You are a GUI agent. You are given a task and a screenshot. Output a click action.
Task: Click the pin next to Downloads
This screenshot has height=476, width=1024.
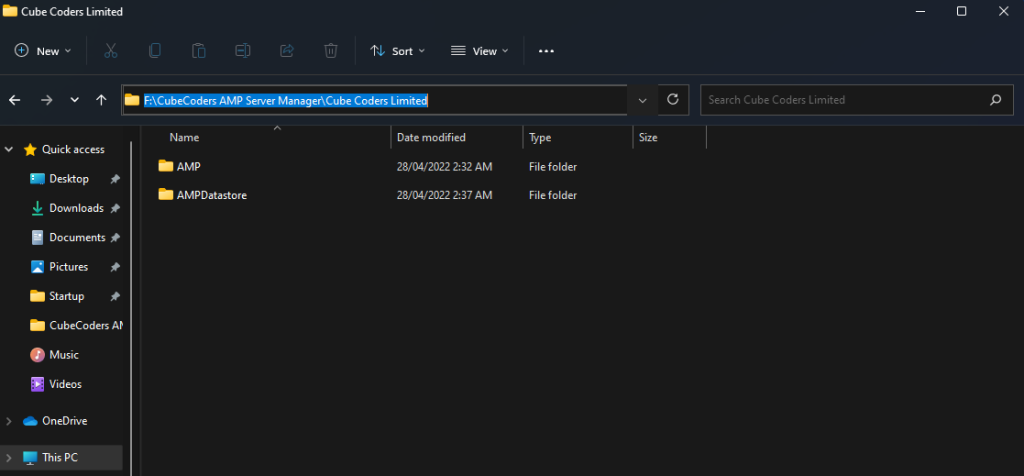(115, 208)
